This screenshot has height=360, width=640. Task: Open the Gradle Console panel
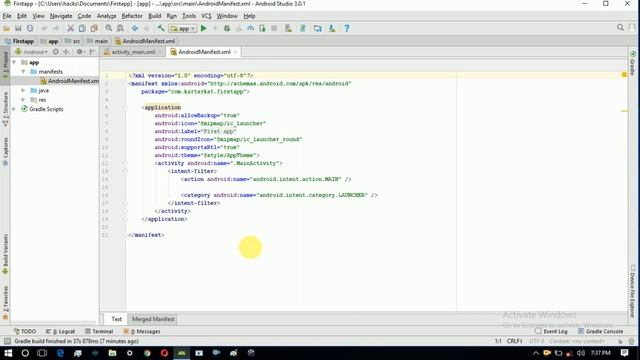pyautogui.click(x=600, y=331)
